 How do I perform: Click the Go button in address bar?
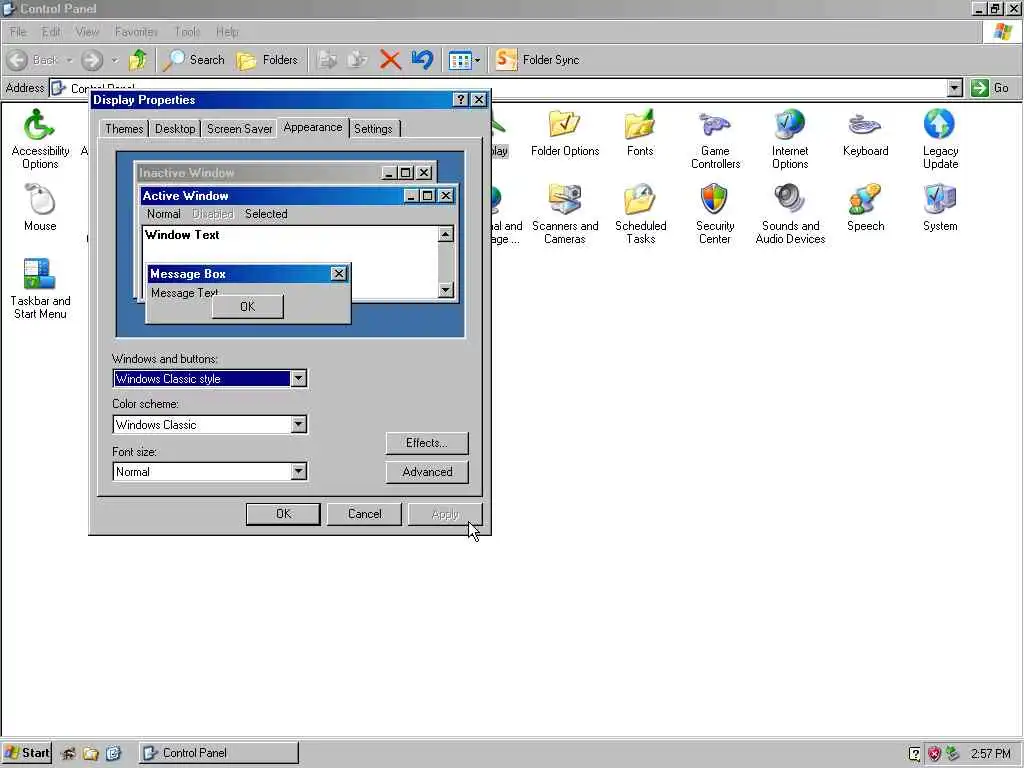[990, 88]
